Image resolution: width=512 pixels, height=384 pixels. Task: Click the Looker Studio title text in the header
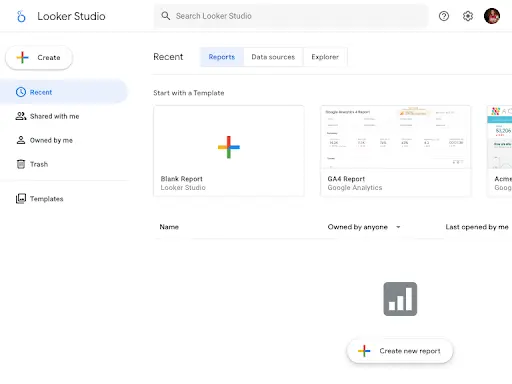click(x=71, y=16)
